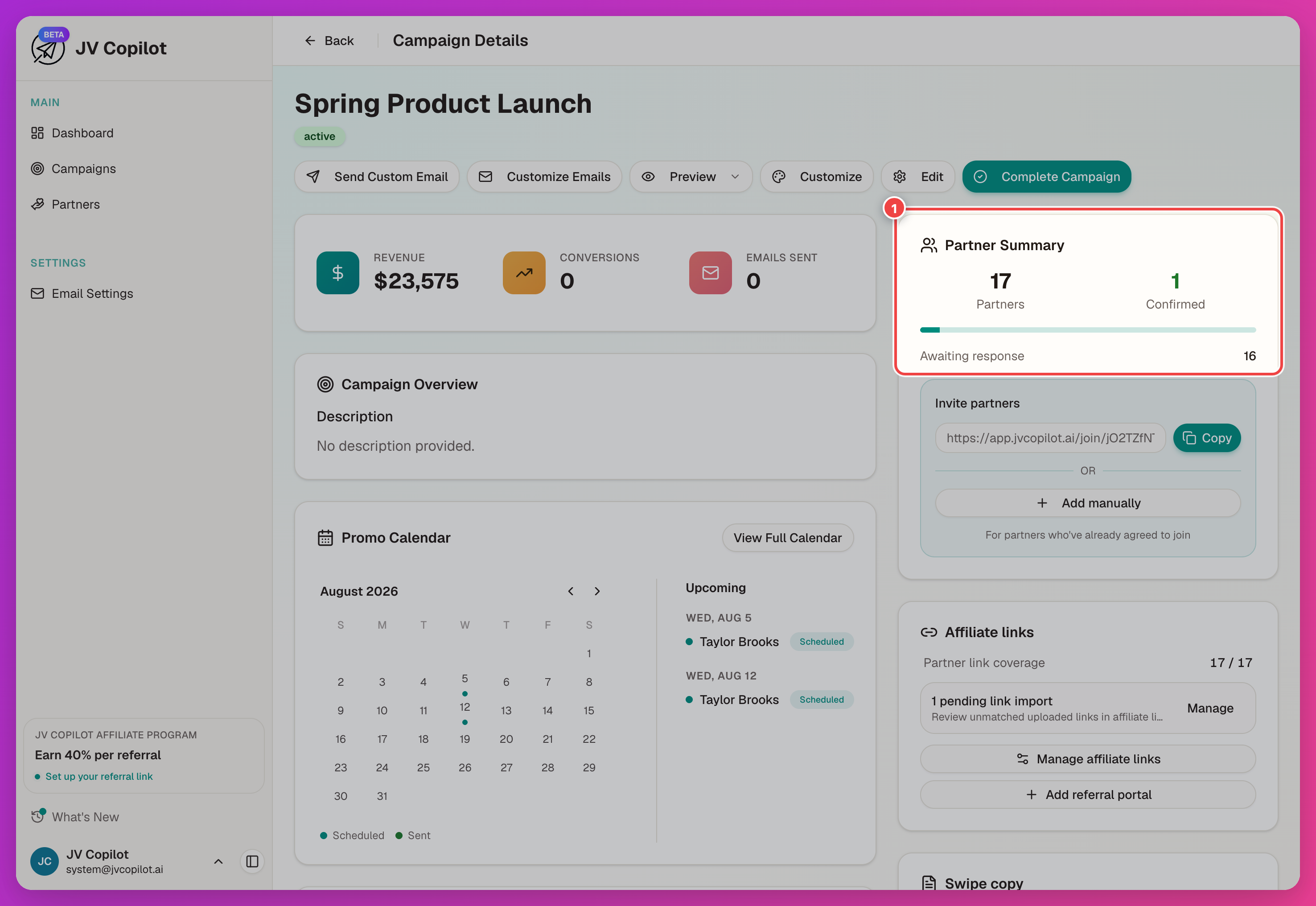This screenshot has height=906, width=1316.
Task: Click the 17 / 17 partner link coverage
Action: pos(1231,663)
